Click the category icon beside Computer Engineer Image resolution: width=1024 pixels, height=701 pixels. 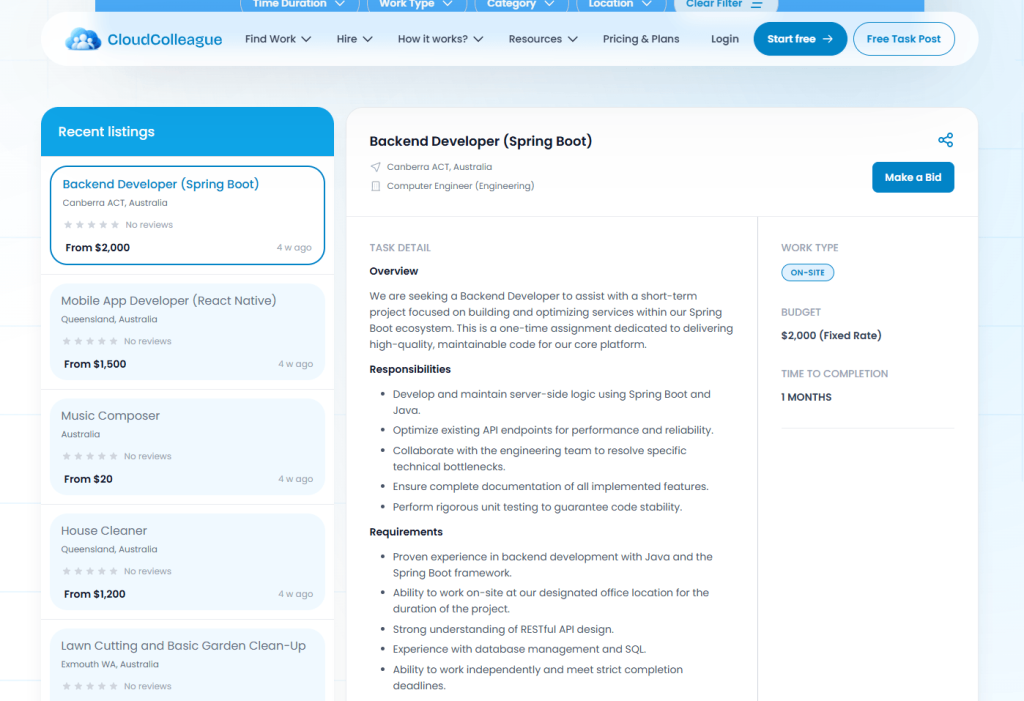(x=376, y=186)
